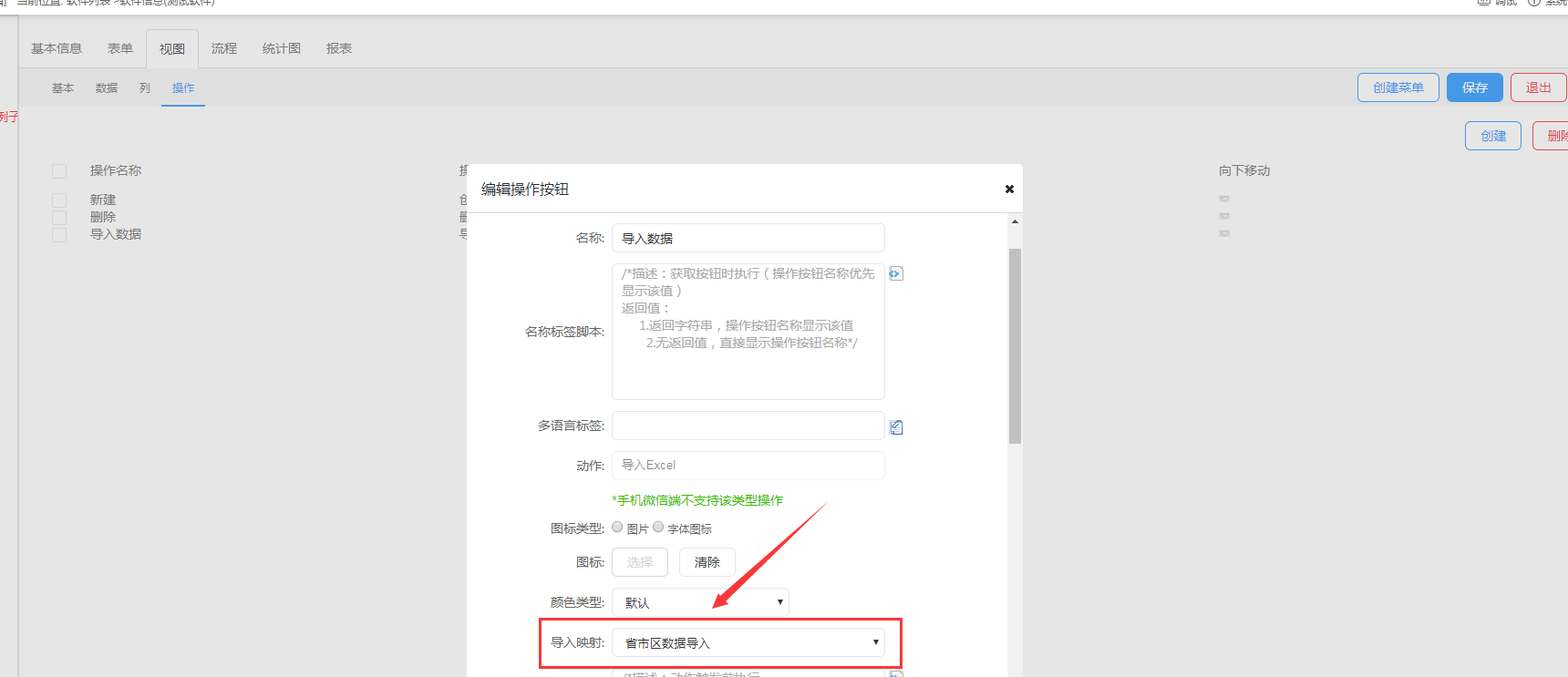1568x677 pixels.
Task: Click move-down arrow for 删除 row
Action: pos(1224,216)
